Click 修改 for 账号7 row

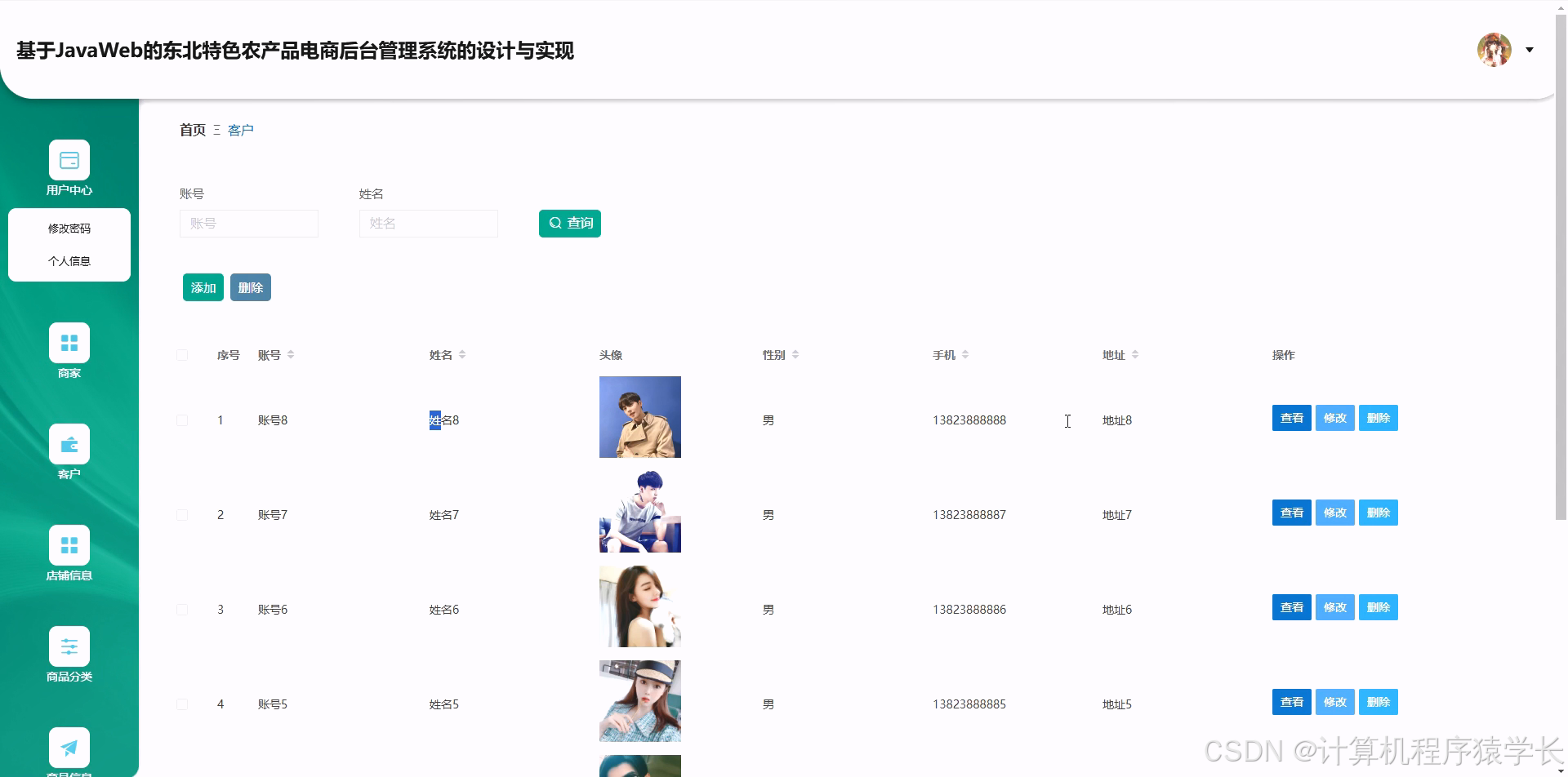[x=1335, y=513]
